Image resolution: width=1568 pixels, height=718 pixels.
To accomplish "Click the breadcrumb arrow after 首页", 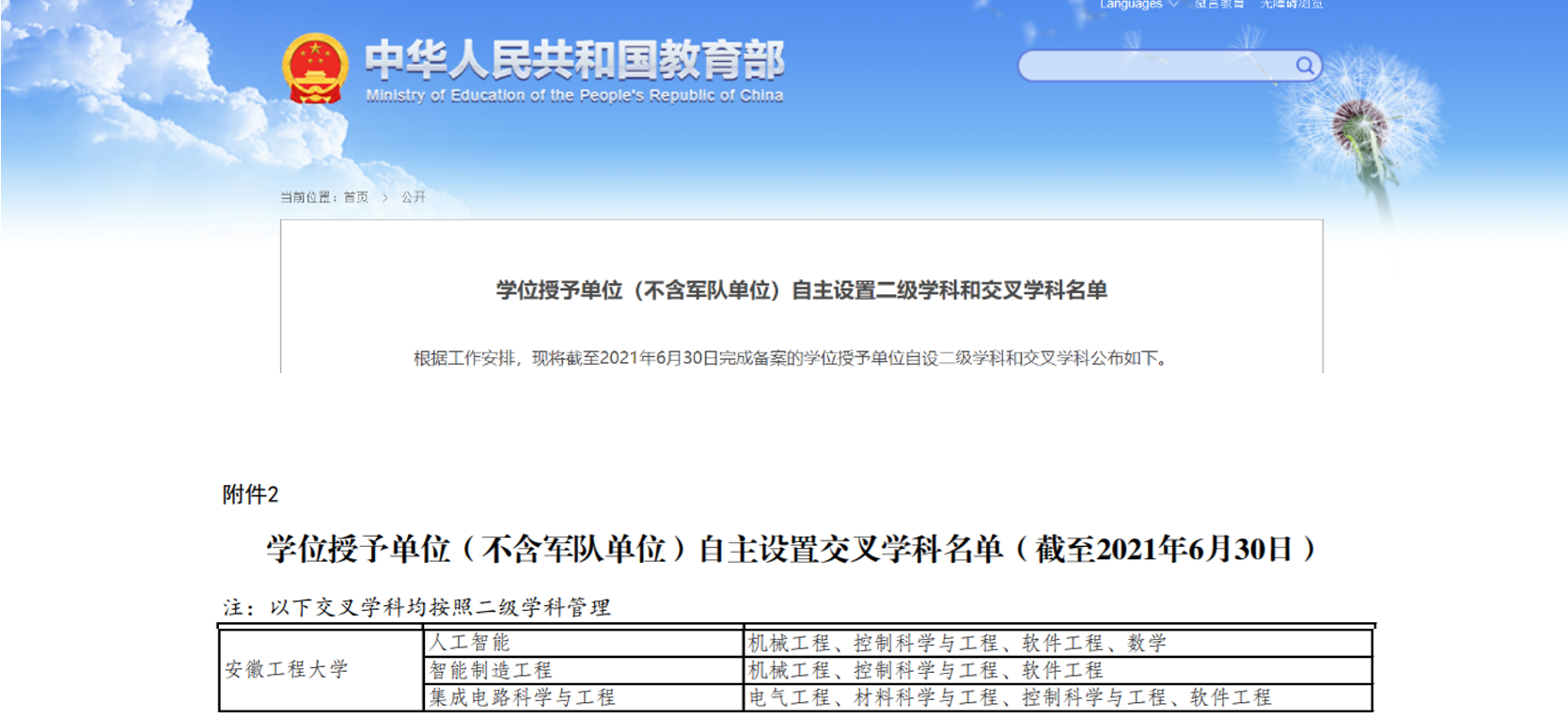I will click(x=384, y=197).
